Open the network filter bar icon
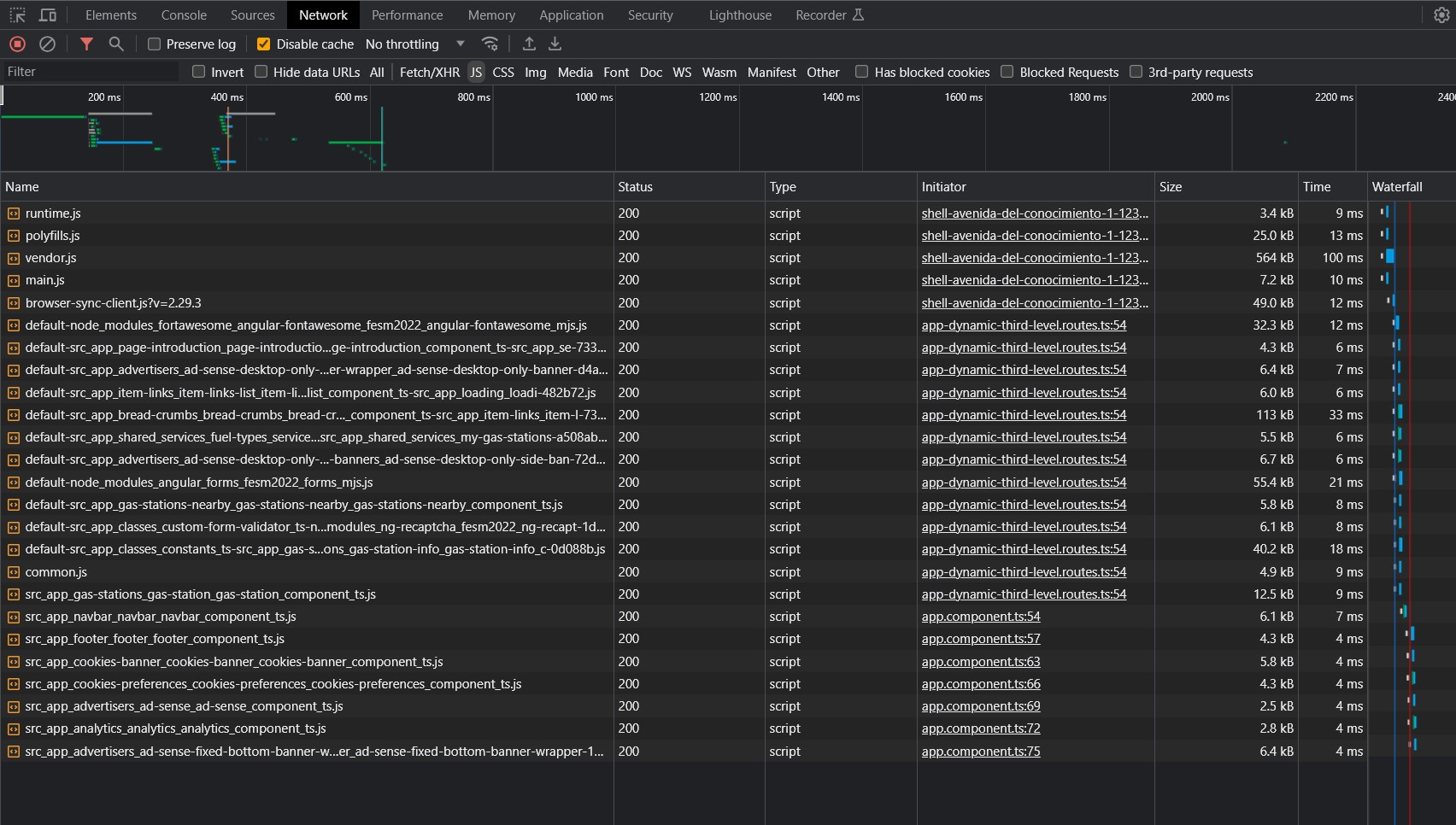Viewport: 1456px width, 825px height. coord(86,44)
